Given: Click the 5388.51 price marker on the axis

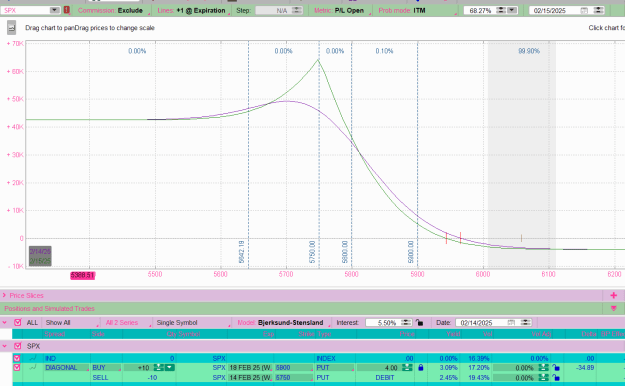Looking at the screenshot, I should point(83,275).
